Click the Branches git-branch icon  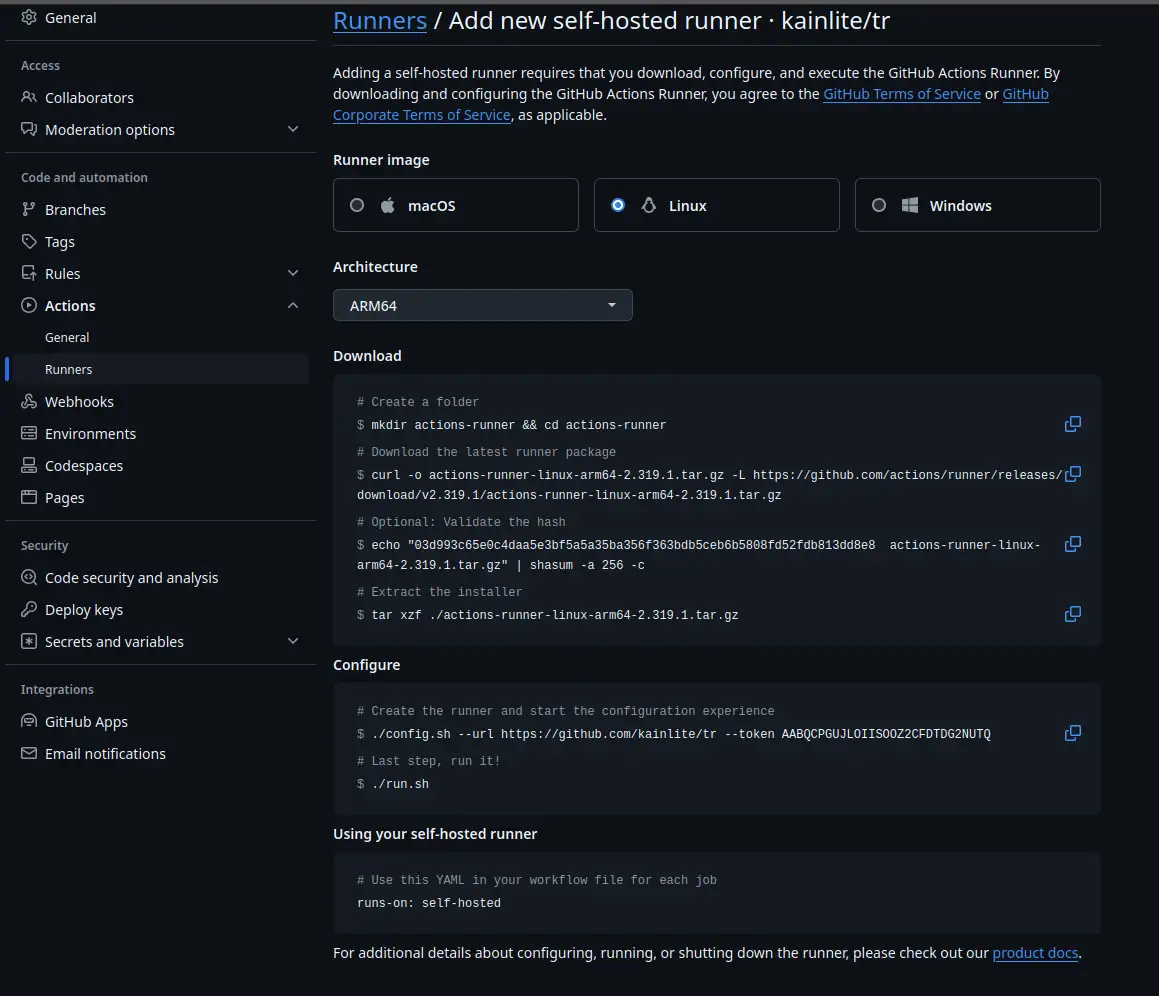(29, 209)
